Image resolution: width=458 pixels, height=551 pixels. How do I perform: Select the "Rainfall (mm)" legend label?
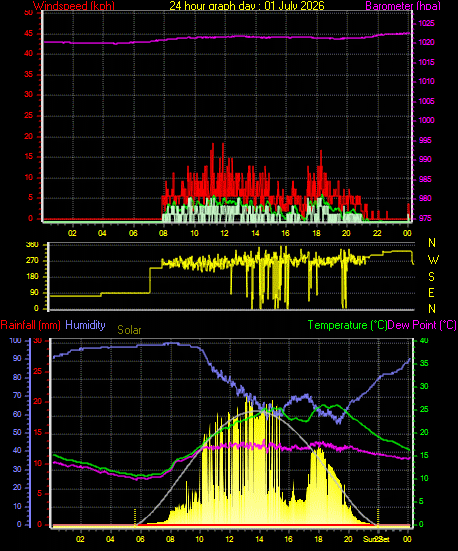click(31, 325)
